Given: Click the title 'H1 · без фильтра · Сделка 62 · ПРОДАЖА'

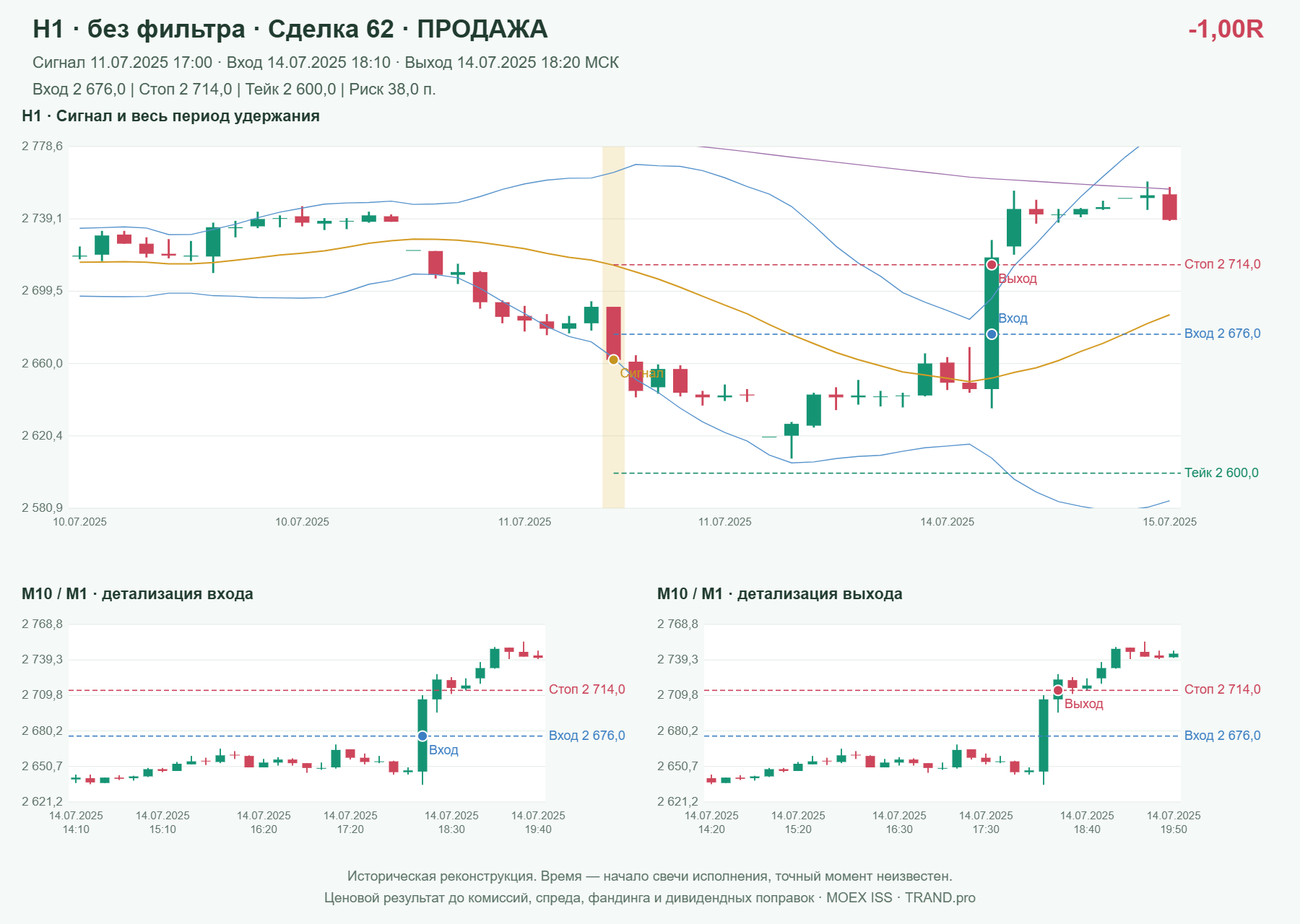Looking at the screenshot, I should coord(290,29).
